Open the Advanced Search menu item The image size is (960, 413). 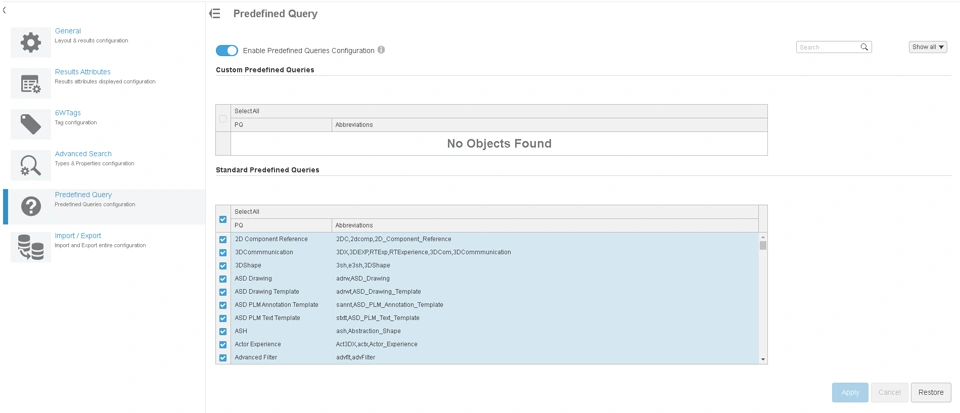(x=83, y=154)
